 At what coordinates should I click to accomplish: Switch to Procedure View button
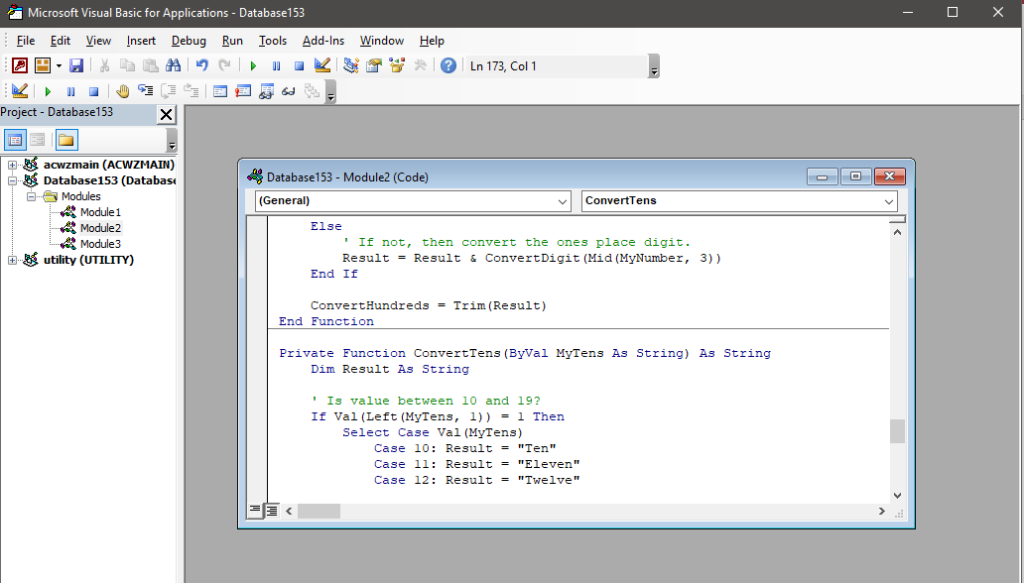coord(255,511)
